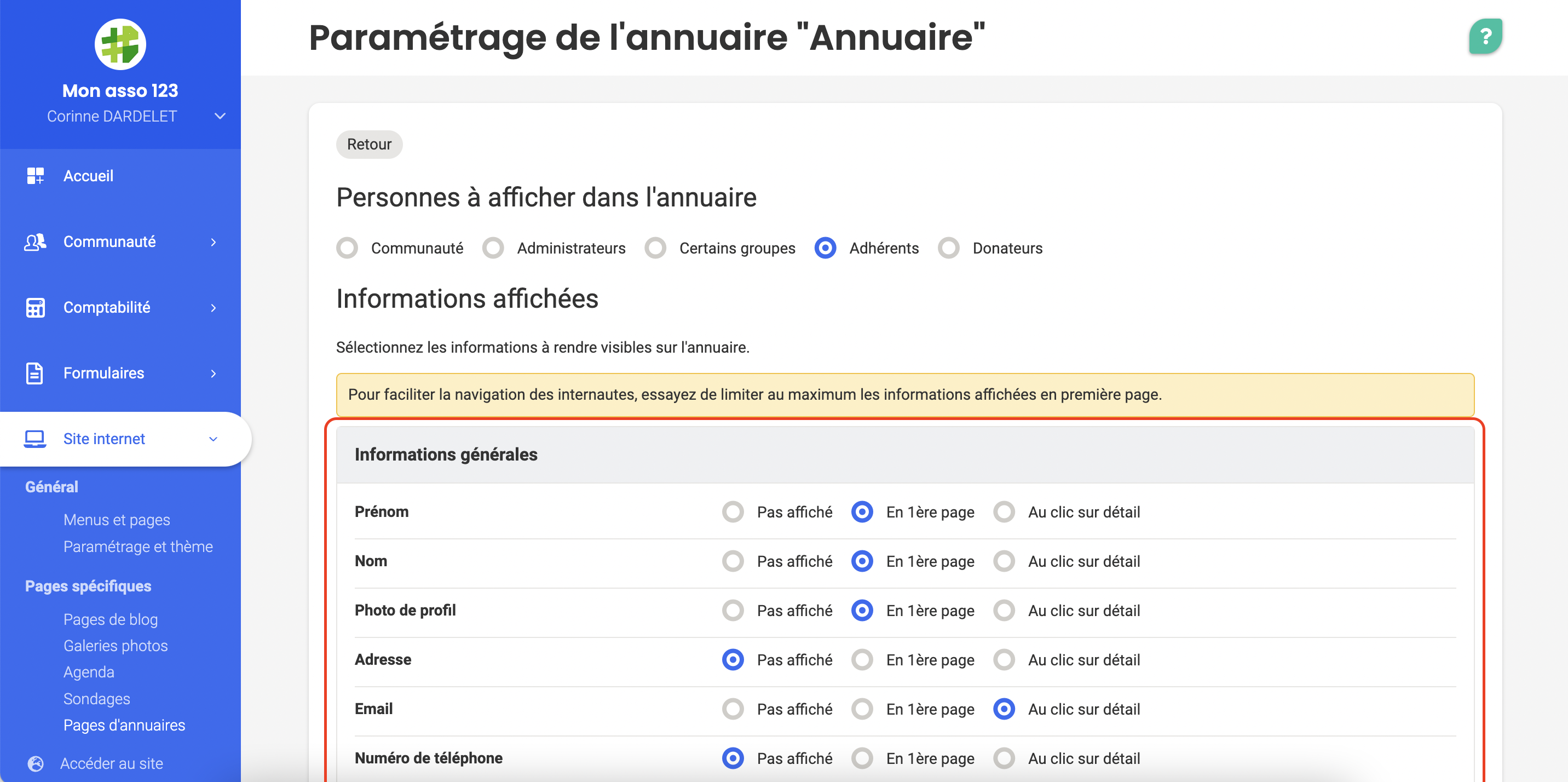
Task: Click the Personnes à afficher dans l'annuaire heading
Action: click(x=546, y=197)
